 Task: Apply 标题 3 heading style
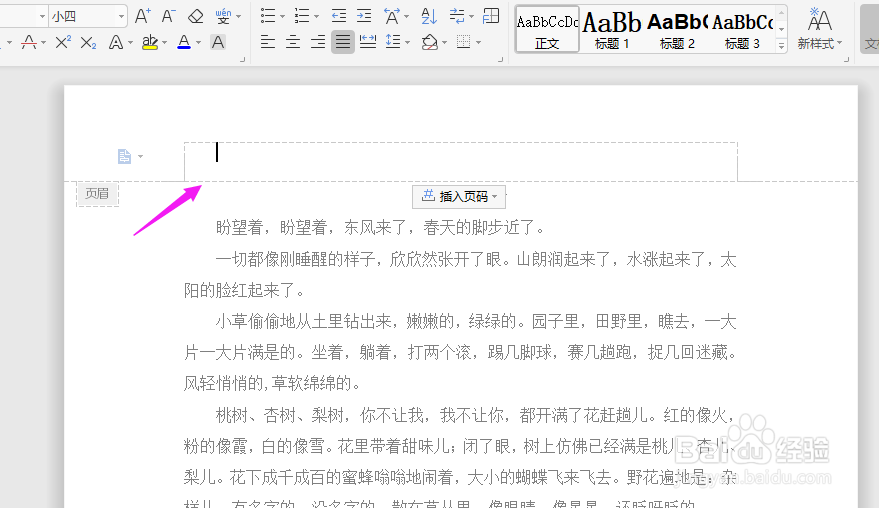[x=742, y=30]
